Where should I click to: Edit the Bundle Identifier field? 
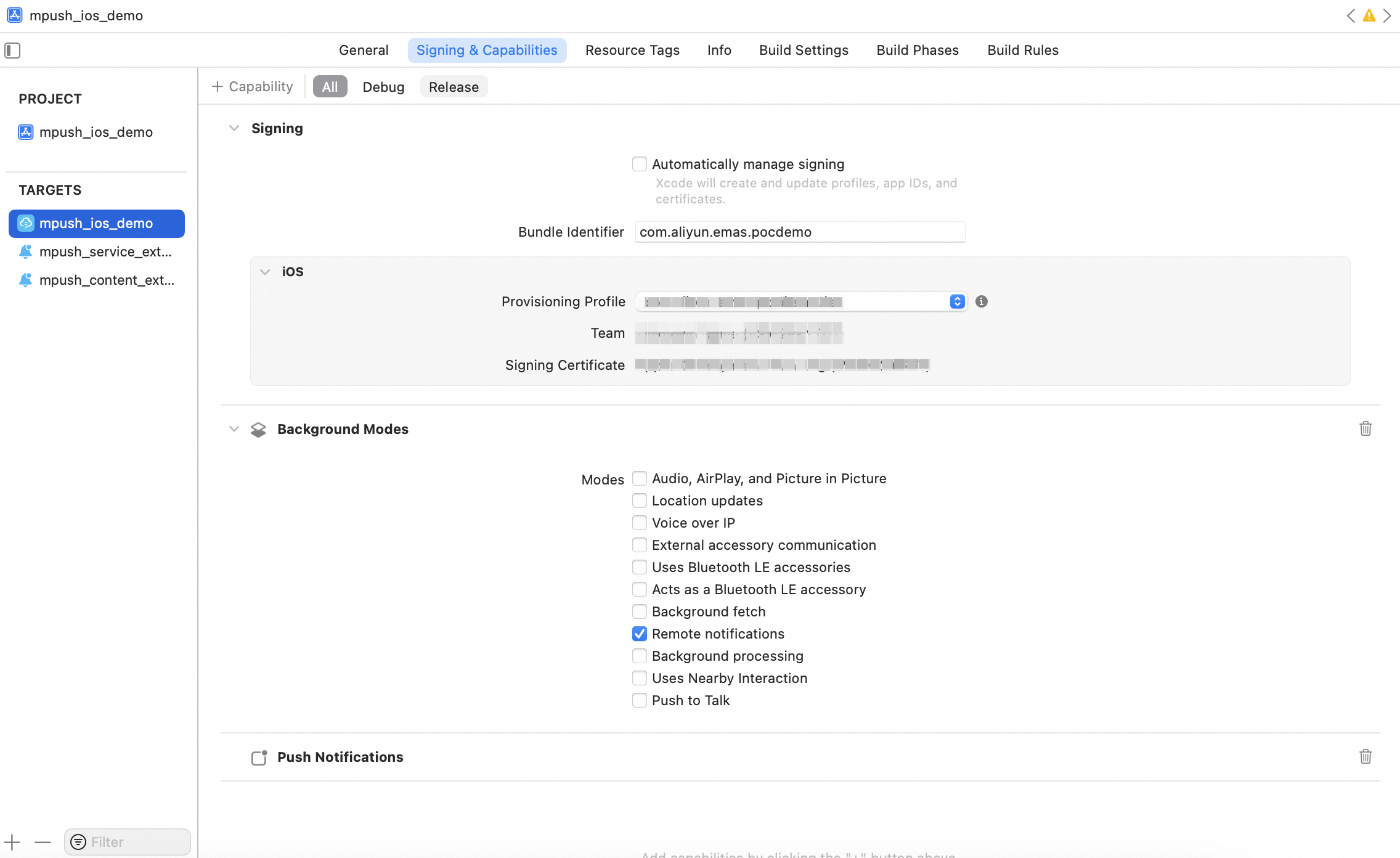pyautogui.click(x=800, y=232)
